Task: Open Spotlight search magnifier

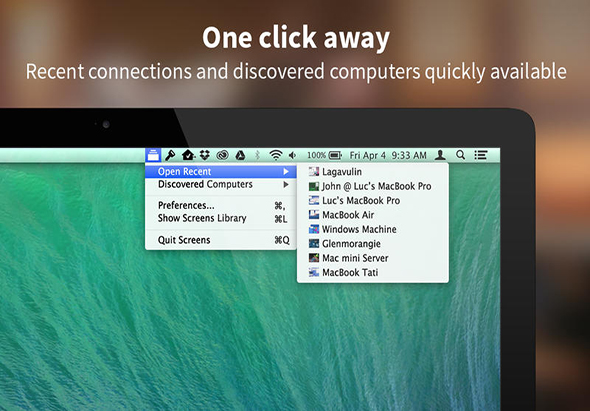Action: pyautogui.click(x=461, y=155)
